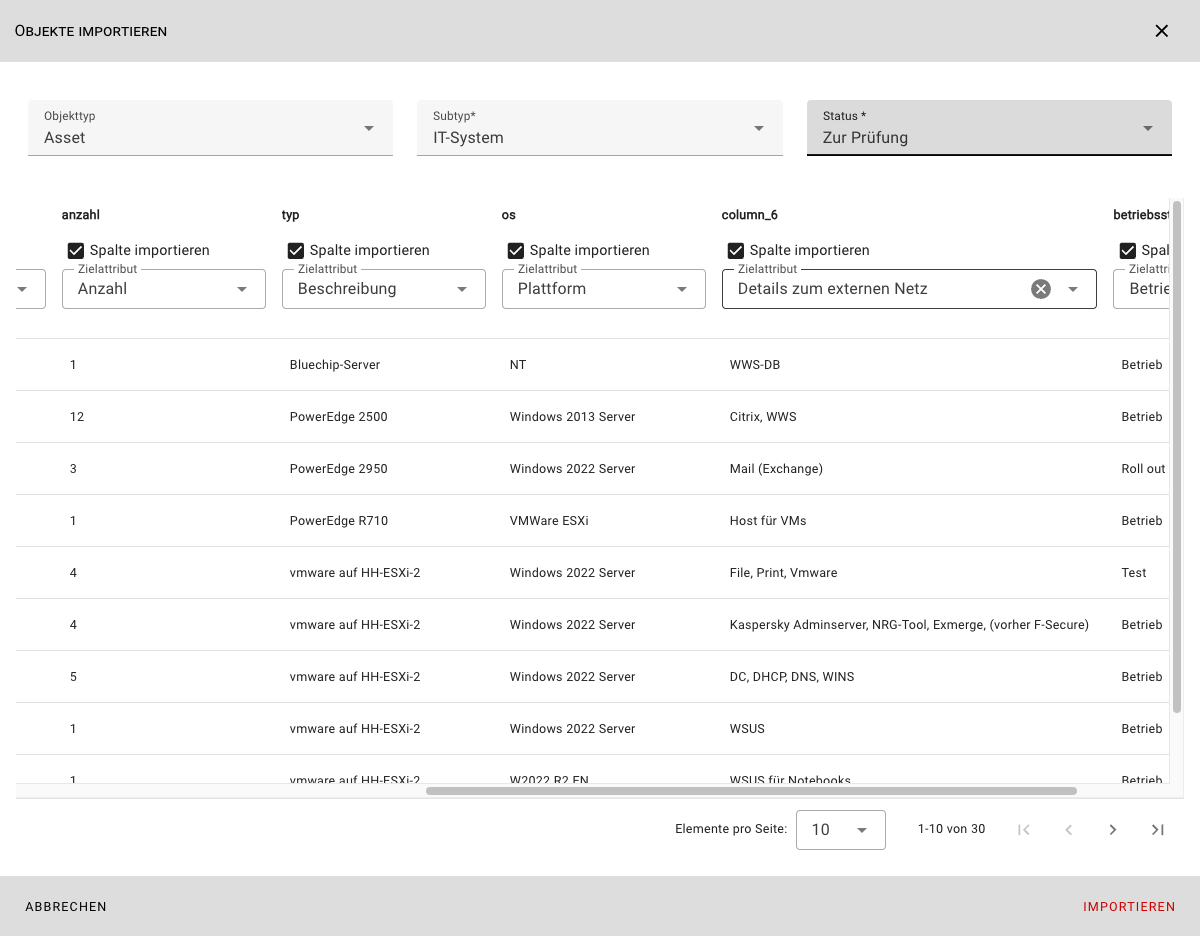The width and height of the screenshot is (1200, 936).
Task: Jump to the last page of elements
Action: 1157,830
